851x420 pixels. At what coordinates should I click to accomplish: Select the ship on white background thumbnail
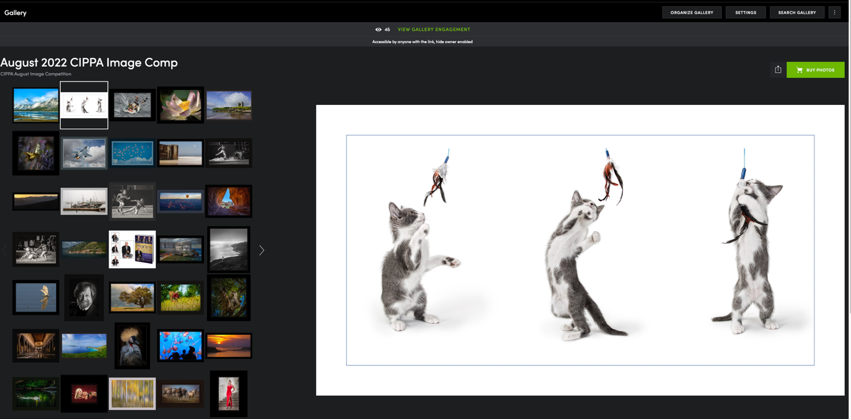click(x=84, y=201)
